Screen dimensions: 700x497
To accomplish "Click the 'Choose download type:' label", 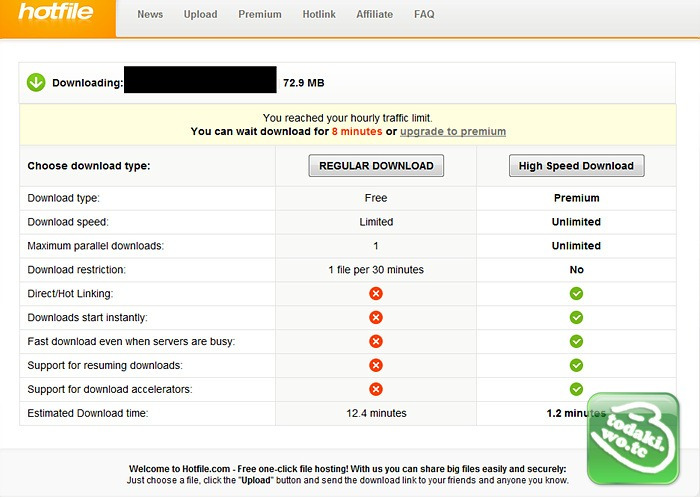I will click(89, 166).
